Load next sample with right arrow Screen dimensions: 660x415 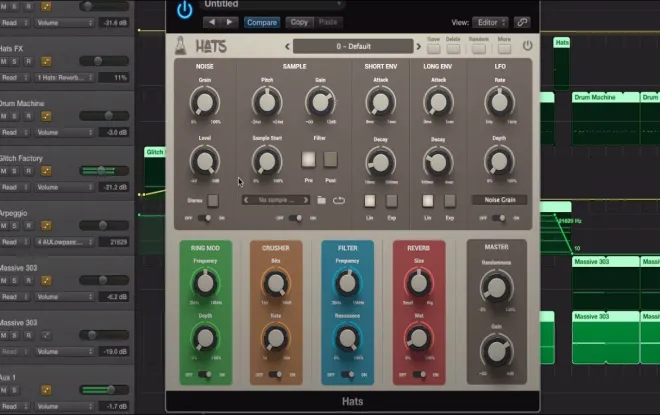(x=306, y=200)
